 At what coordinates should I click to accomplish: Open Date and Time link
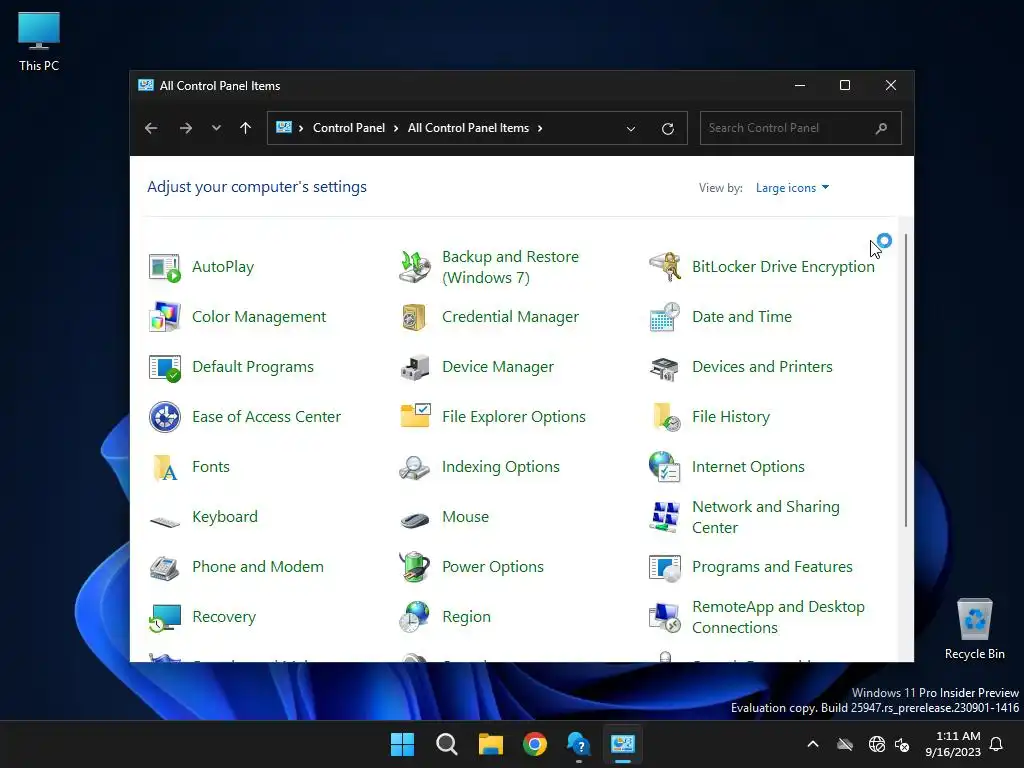click(x=742, y=317)
